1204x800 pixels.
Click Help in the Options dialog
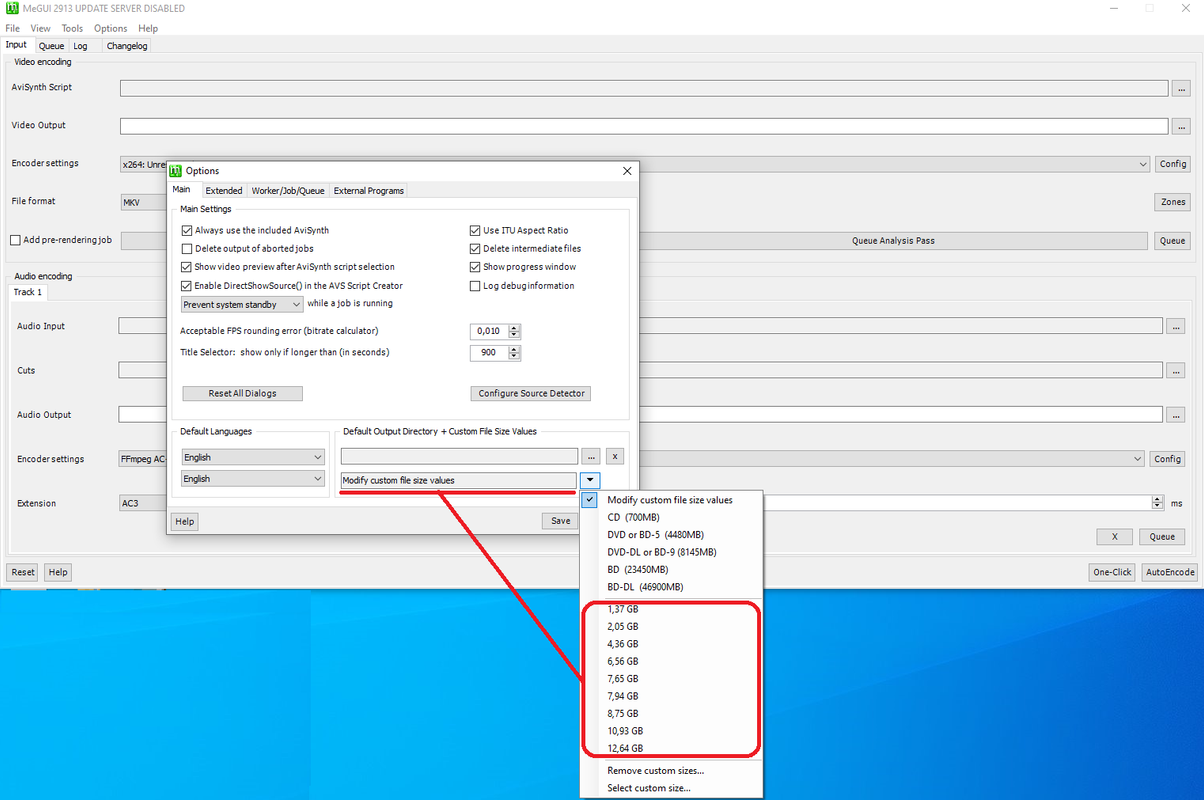tap(185, 521)
